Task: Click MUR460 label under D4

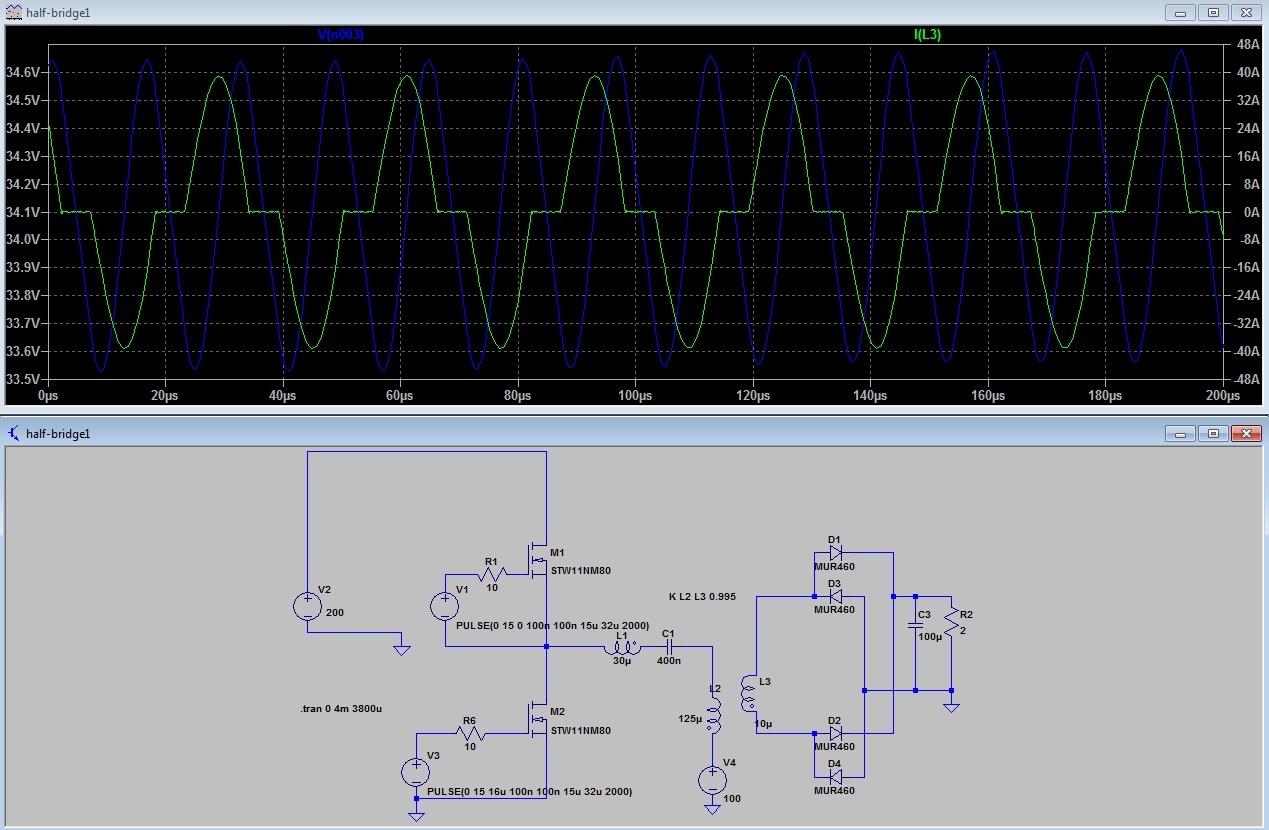Action: [834, 790]
